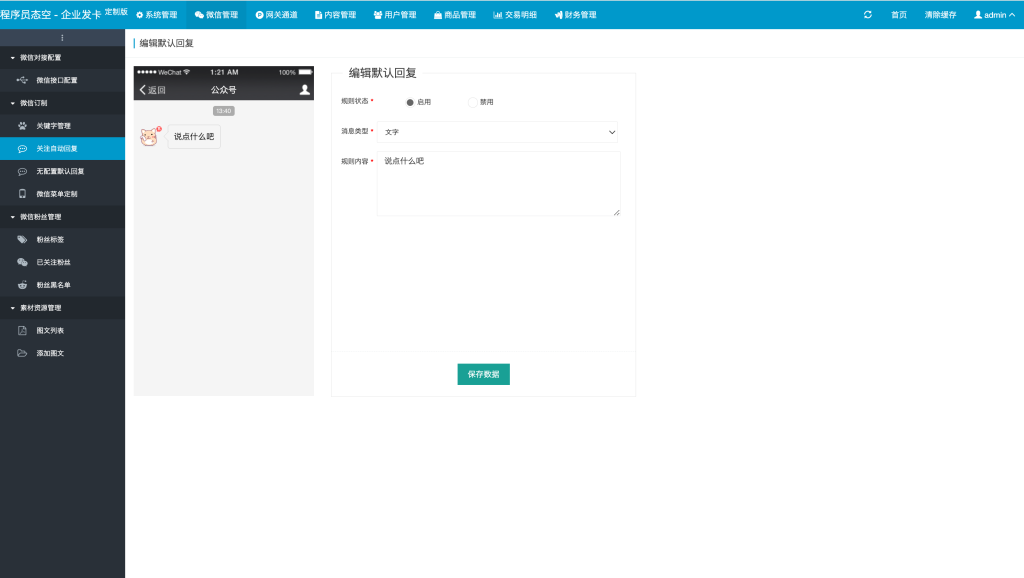1024x578 pixels.
Task: Go to 首页 link
Action: 899,14
